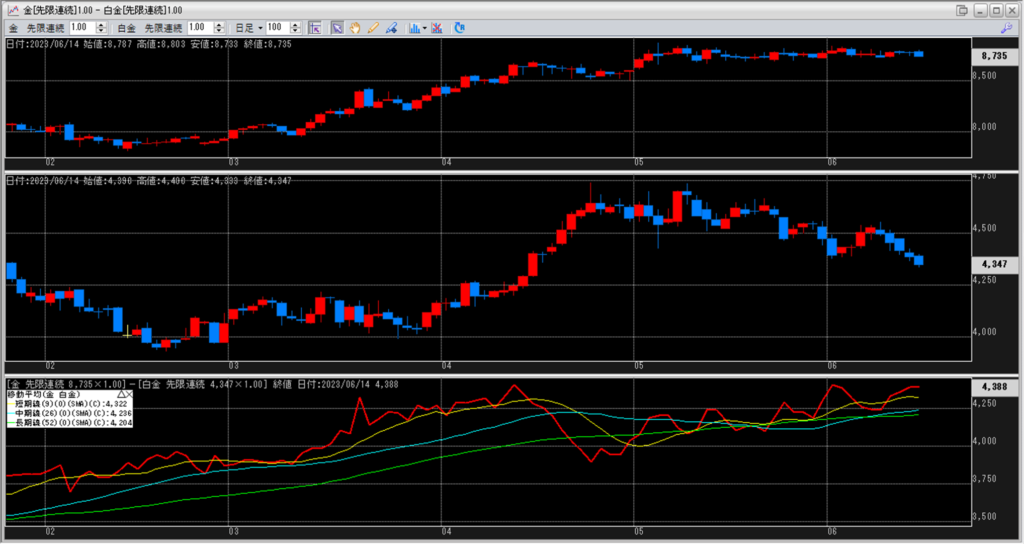
Task: Click the 白金 symbol button
Action: point(125,27)
